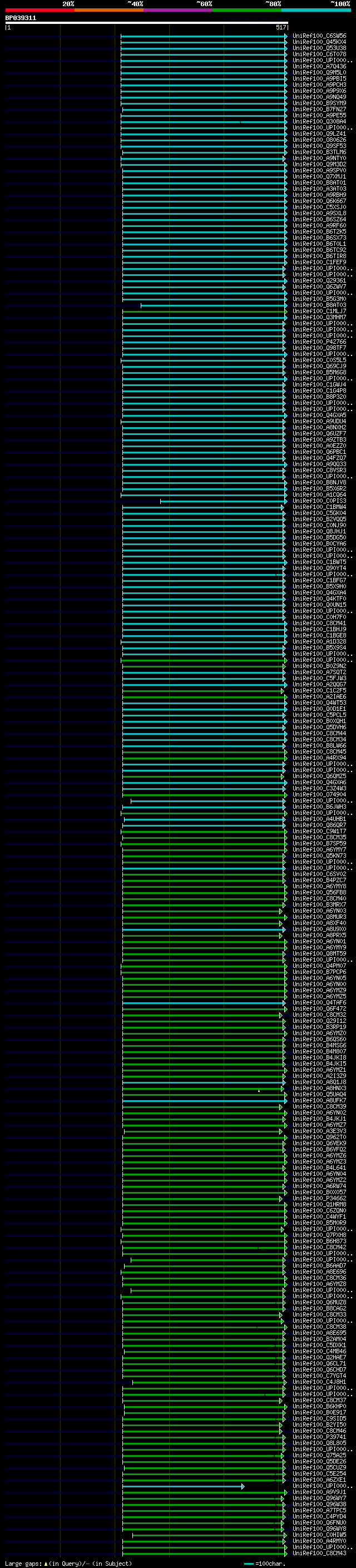Open hit UniRef100_Q53U38
The image size is (356, 1568).
pos(319,48)
